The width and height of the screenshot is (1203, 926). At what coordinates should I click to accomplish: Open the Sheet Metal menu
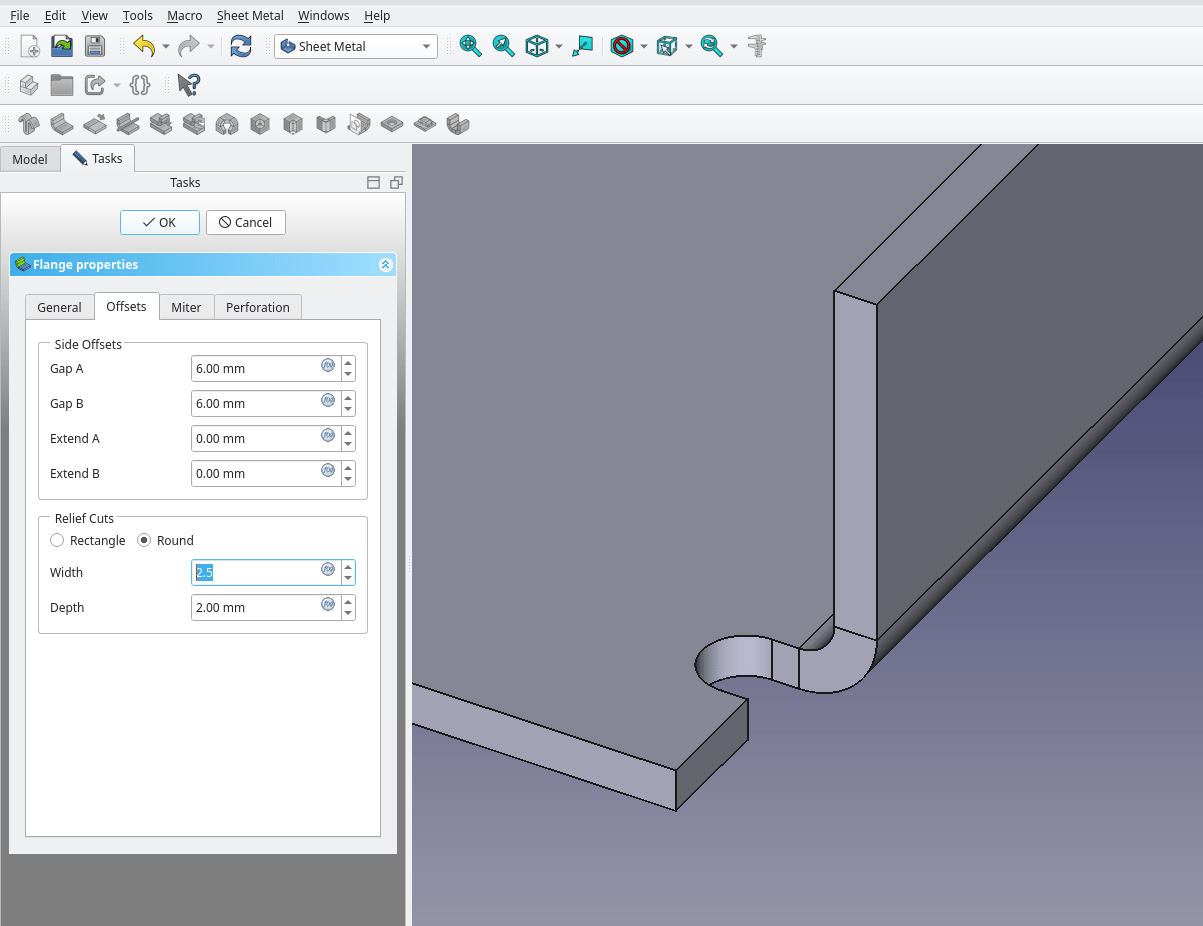coord(250,16)
